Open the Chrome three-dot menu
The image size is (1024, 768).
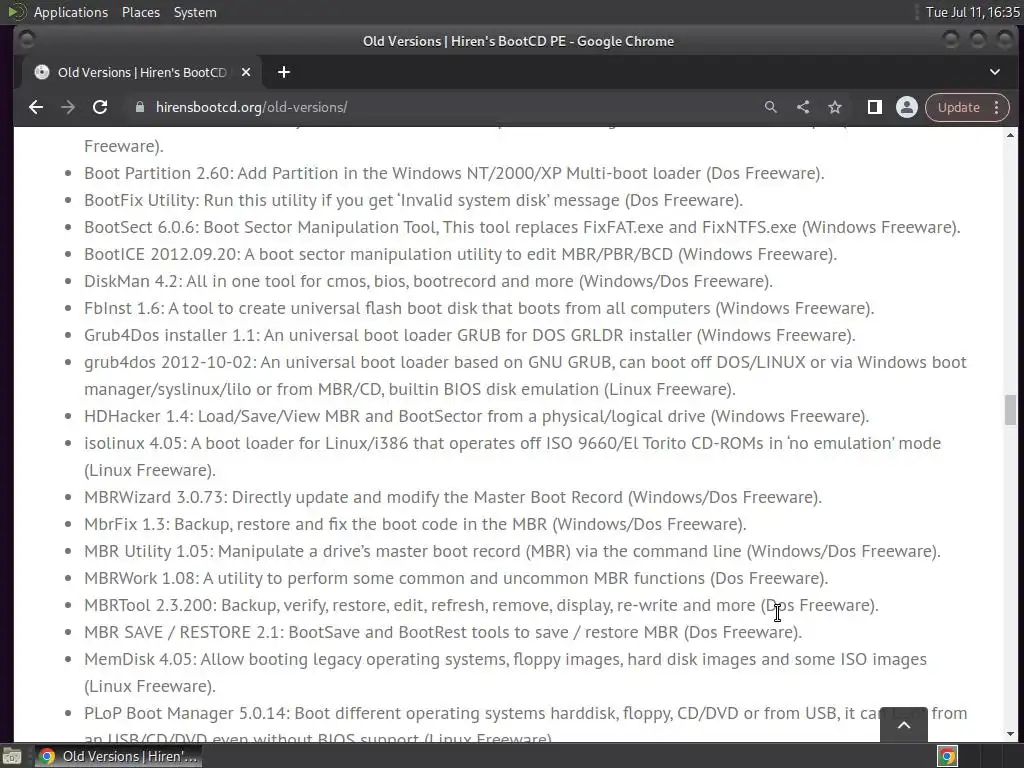(x=997, y=107)
